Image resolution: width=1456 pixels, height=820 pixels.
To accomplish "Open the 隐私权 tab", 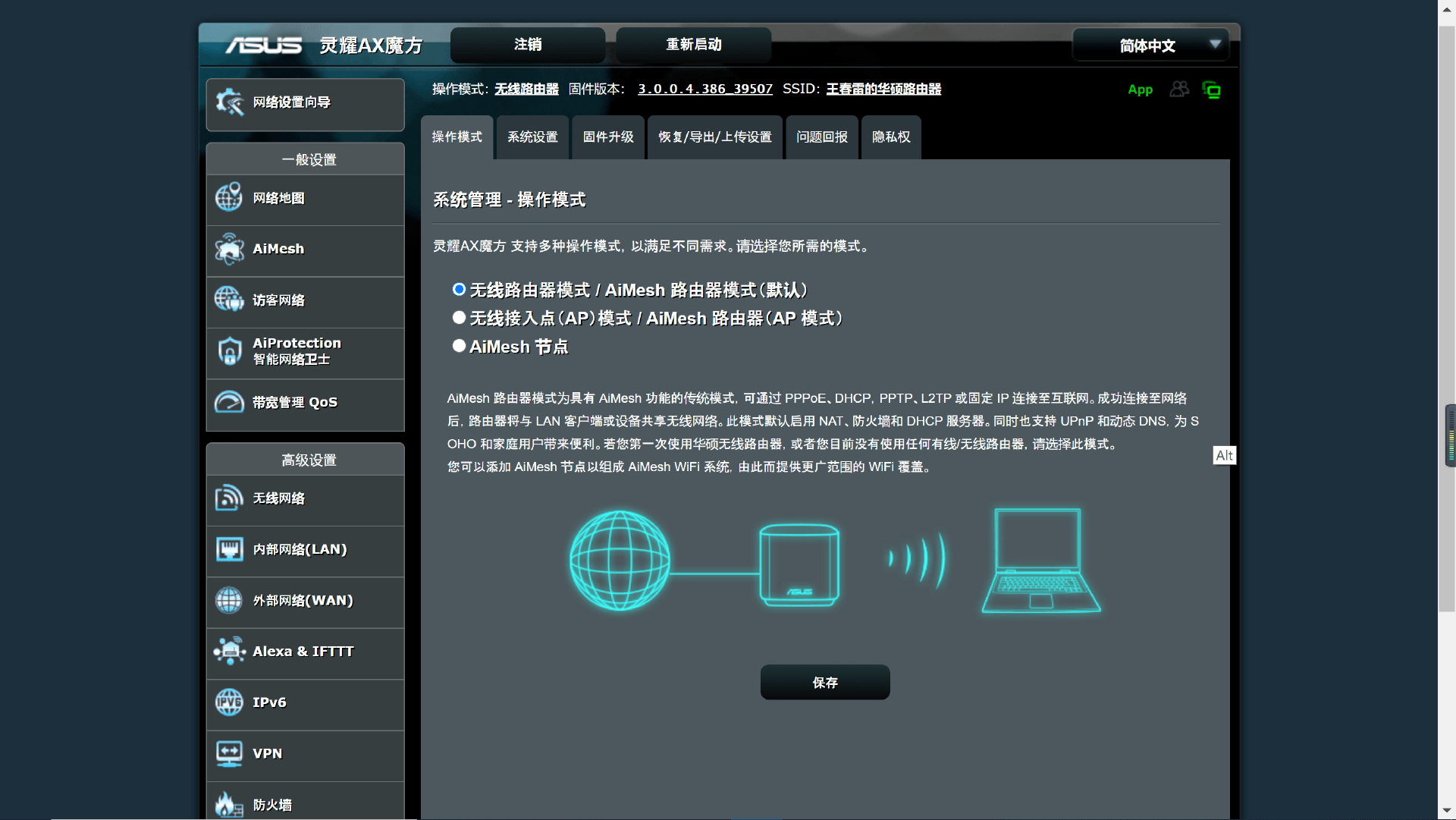I will click(891, 137).
